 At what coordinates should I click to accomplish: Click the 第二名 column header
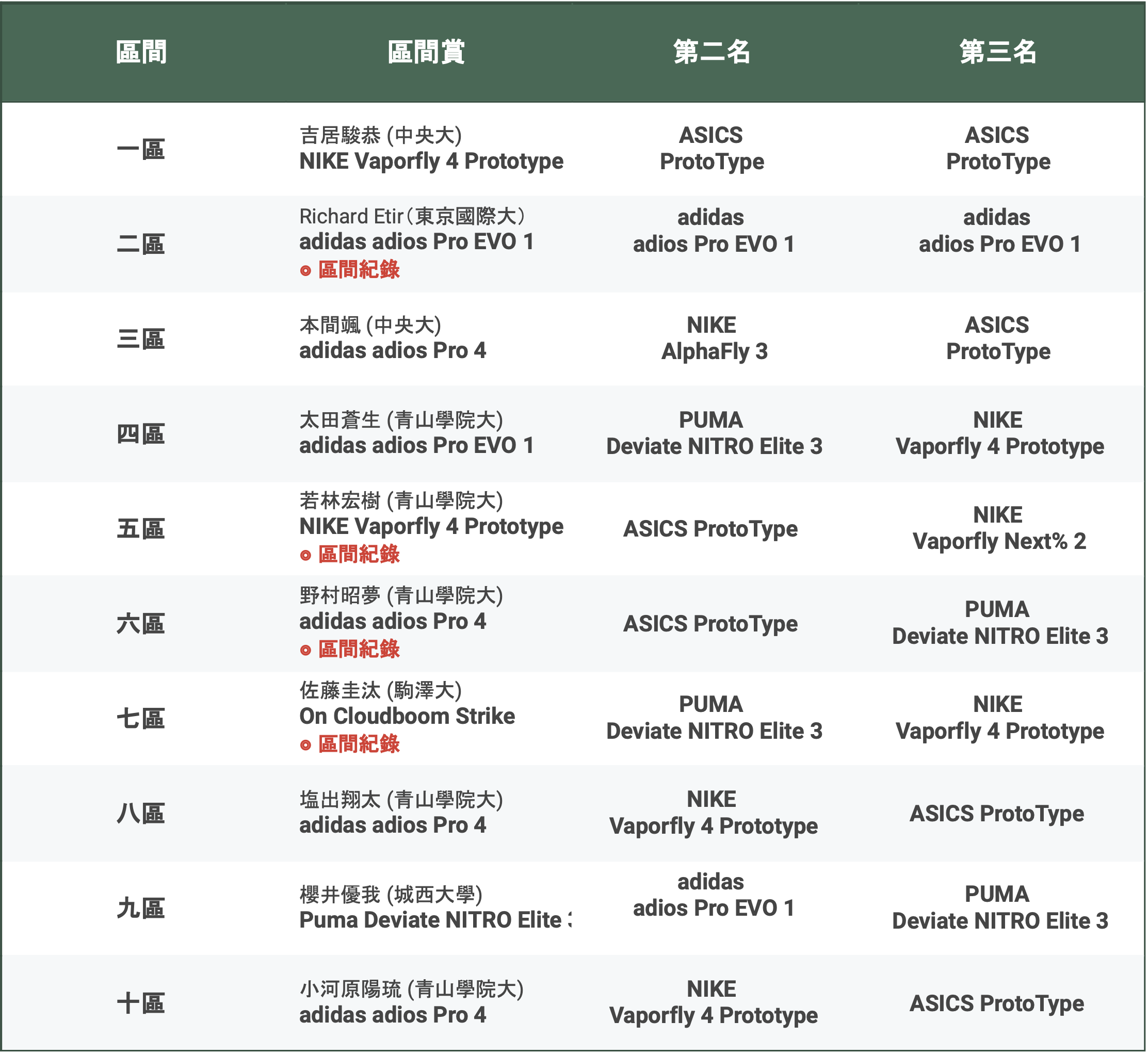coord(711,52)
